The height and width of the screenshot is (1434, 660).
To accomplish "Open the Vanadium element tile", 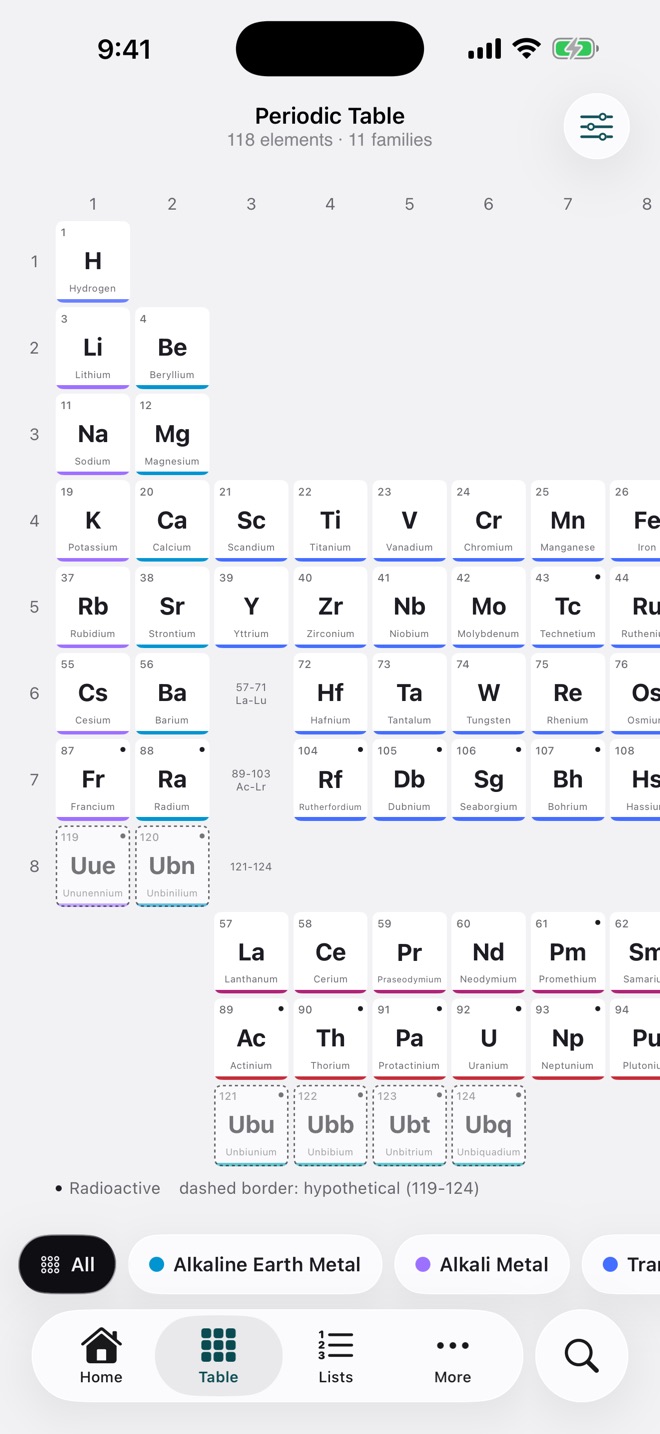I will click(409, 521).
